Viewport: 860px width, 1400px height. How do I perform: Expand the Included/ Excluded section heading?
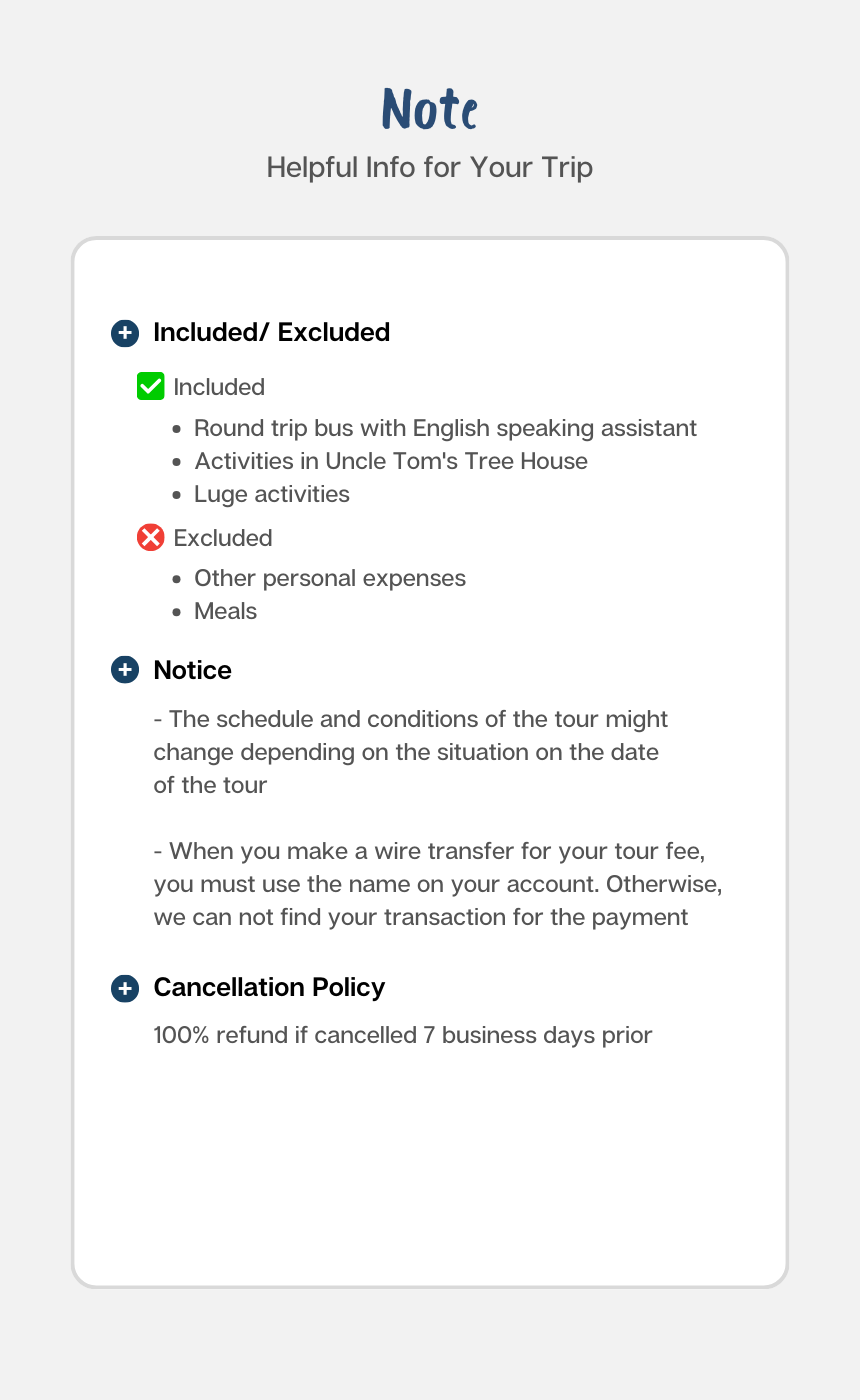pyautogui.click(x=271, y=333)
